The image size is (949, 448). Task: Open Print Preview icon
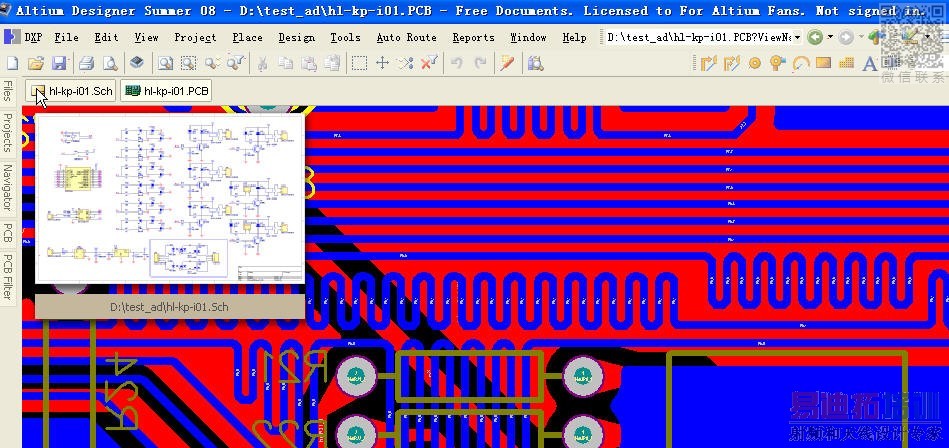pyautogui.click(x=110, y=63)
